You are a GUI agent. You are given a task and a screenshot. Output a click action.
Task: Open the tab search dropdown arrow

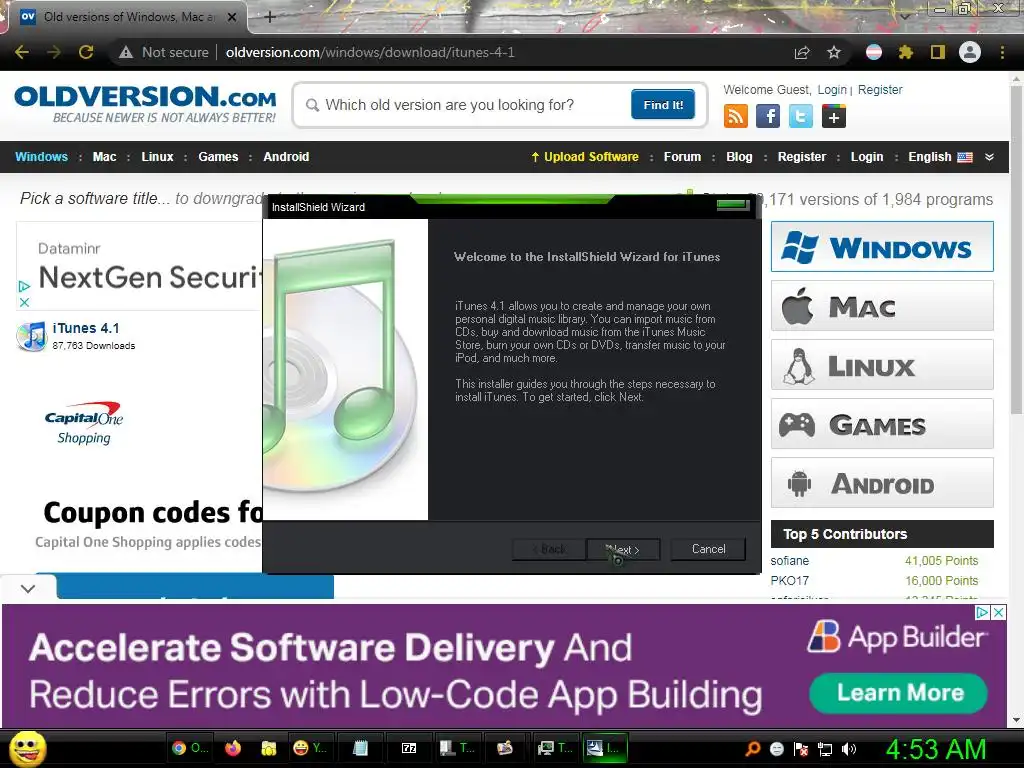pyautogui.click(x=905, y=16)
